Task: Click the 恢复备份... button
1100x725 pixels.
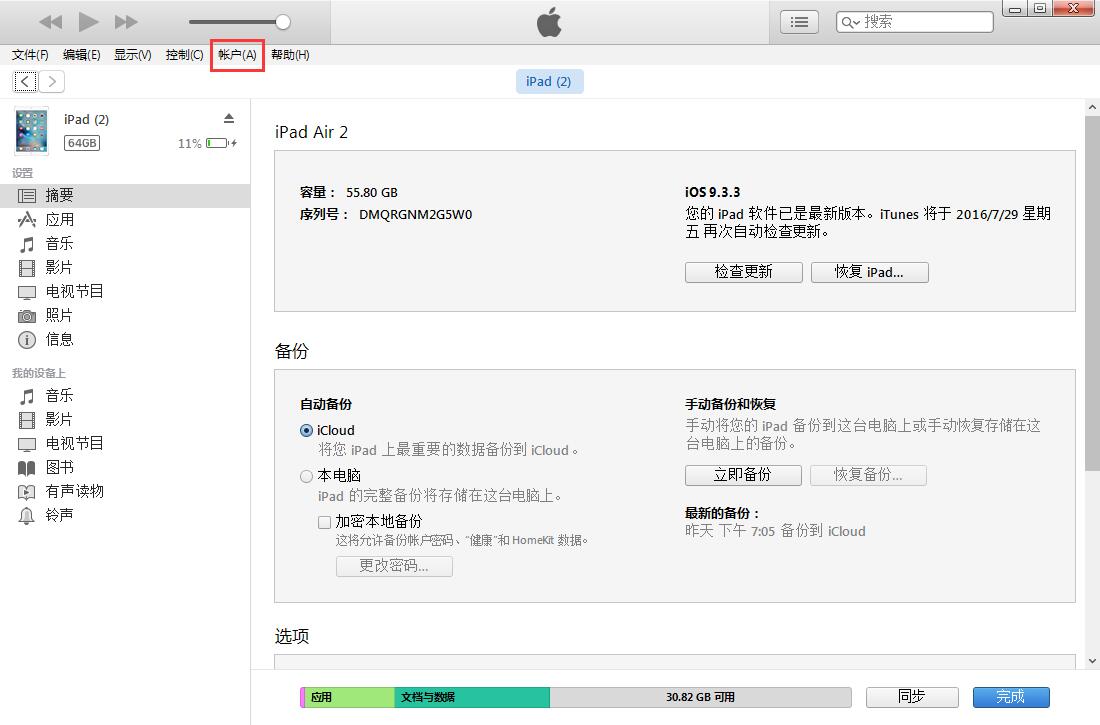Action: coord(868,475)
